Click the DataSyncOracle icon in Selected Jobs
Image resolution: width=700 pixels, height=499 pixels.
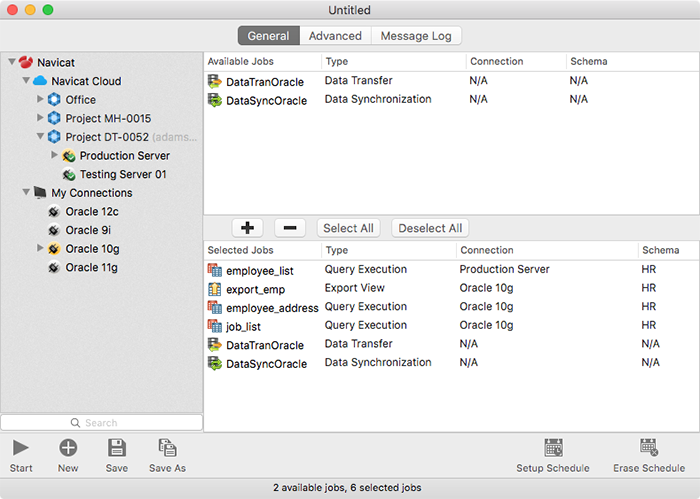215,363
